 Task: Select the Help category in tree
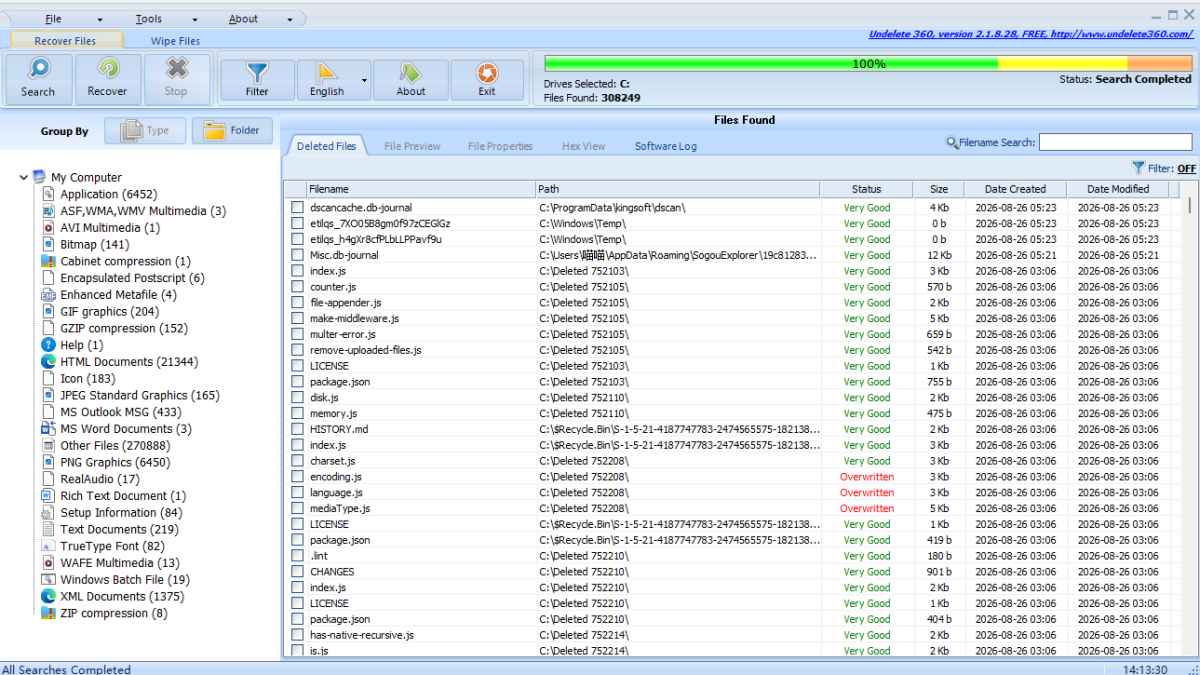tap(81, 345)
